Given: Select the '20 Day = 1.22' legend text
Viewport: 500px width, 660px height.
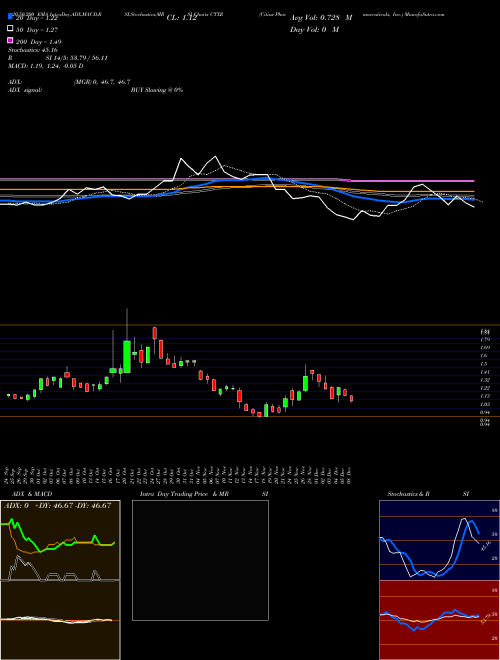Looking at the screenshot, I should [x=36, y=18].
